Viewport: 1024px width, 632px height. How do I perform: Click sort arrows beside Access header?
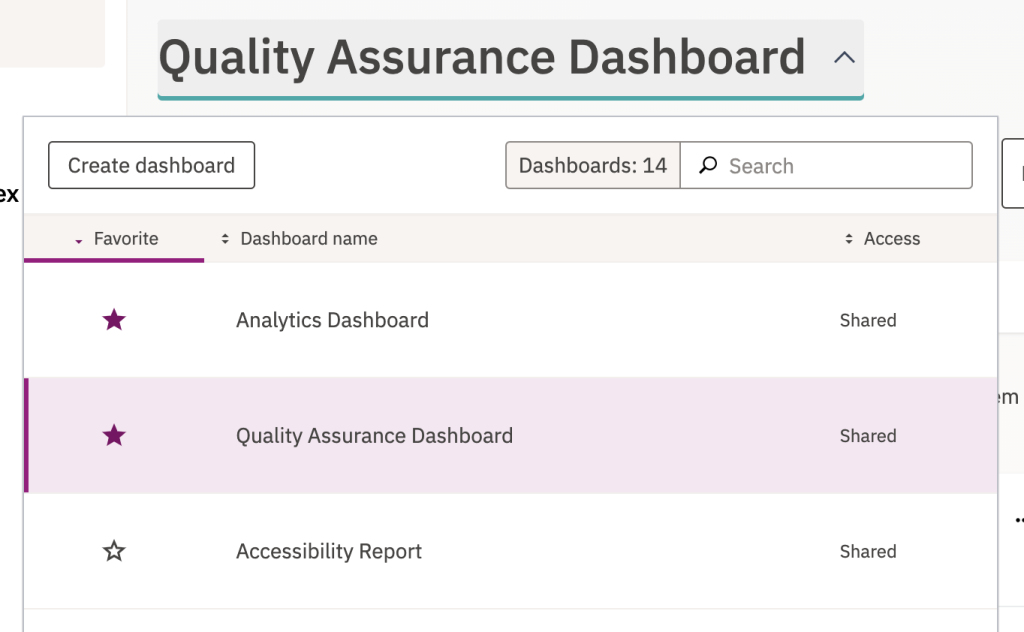849,239
